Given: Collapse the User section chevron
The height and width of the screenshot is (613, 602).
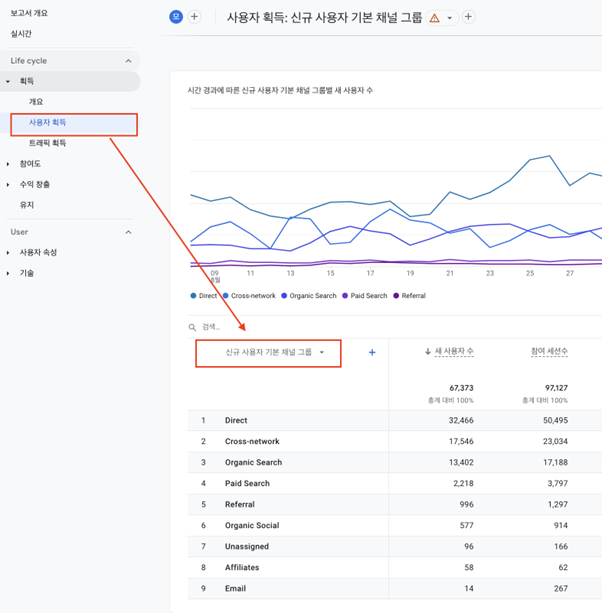Looking at the screenshot, I should coord(128,232).
